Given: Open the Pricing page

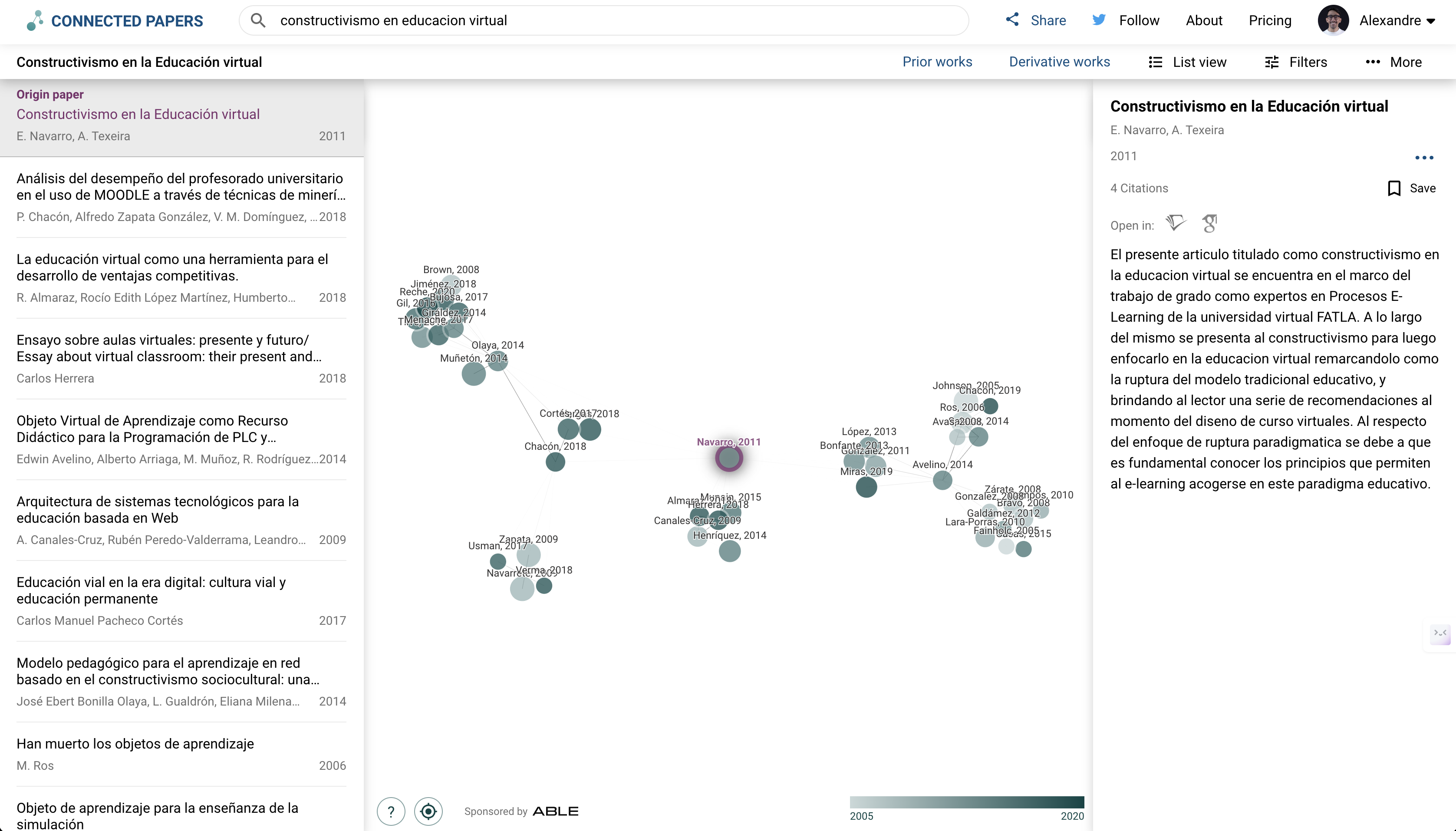Looking at the screenshot, I should pyautogui.click(x=1270, y=20).
